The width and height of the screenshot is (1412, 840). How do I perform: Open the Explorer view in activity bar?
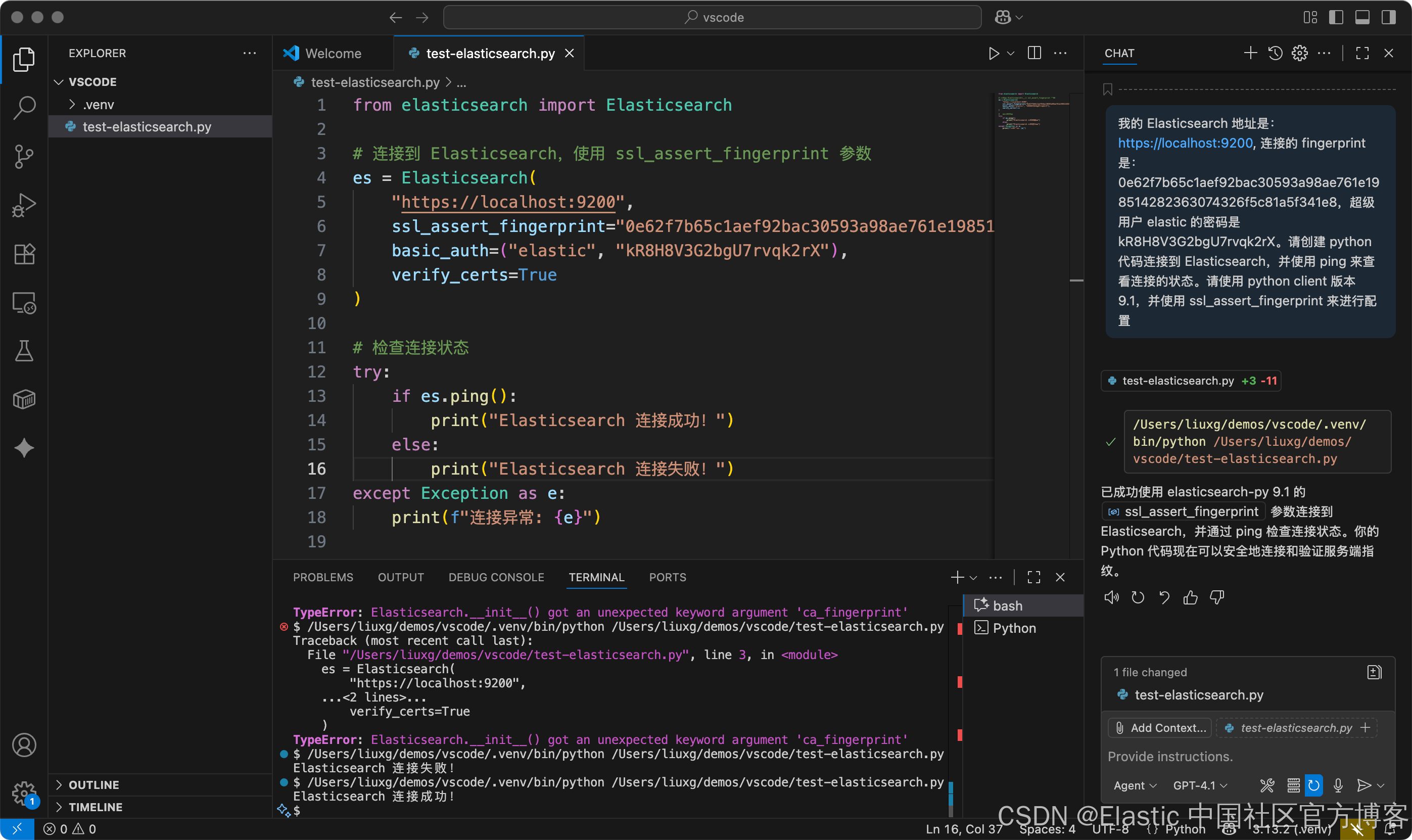coord(24,60)
